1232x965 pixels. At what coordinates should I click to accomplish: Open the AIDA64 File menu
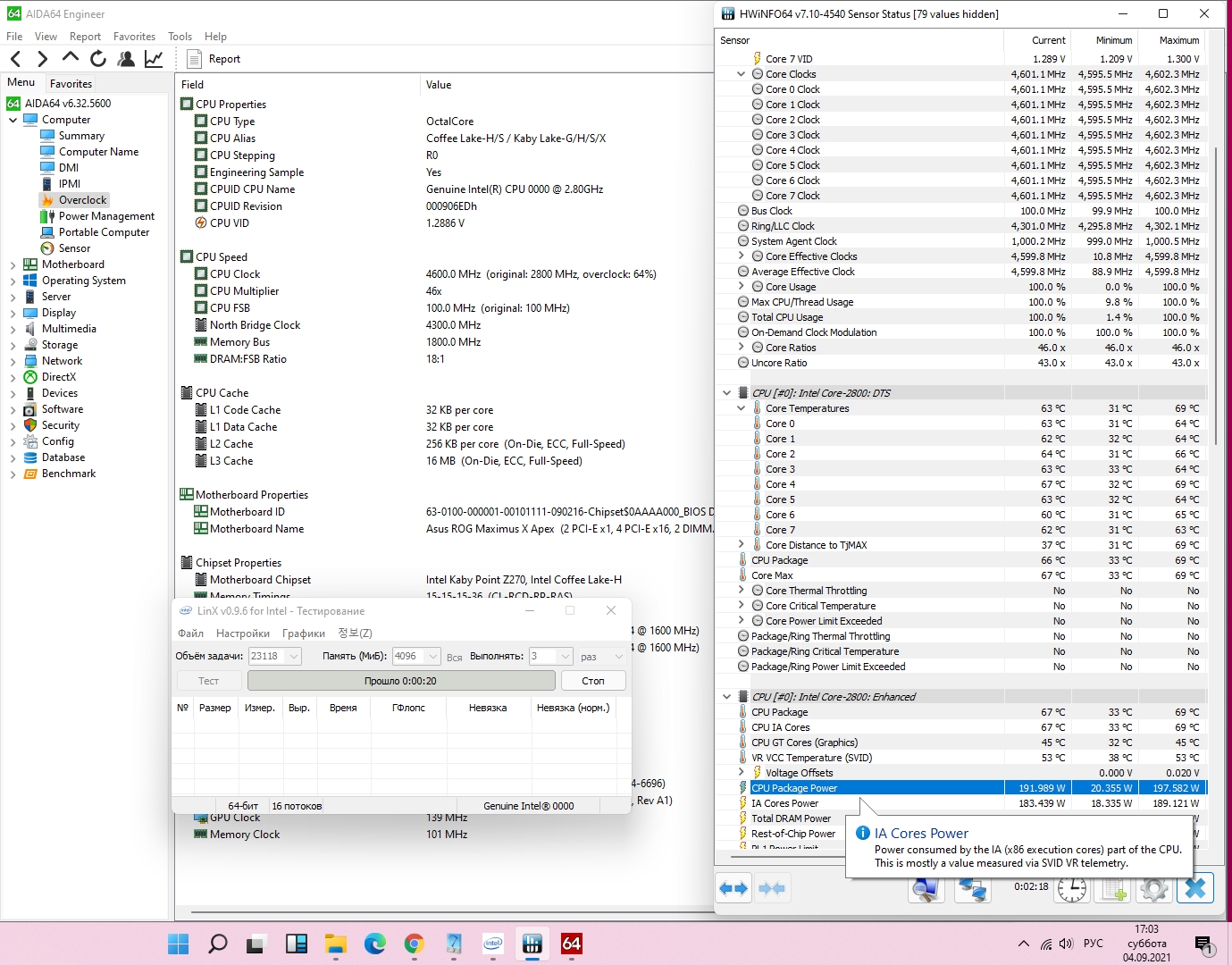(14, 37)
